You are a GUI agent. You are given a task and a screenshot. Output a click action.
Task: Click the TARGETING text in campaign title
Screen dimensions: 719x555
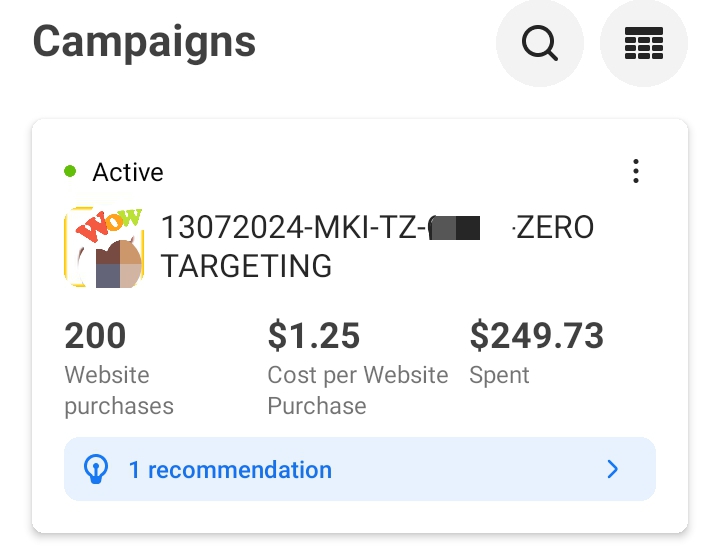[x=246, y=266]
